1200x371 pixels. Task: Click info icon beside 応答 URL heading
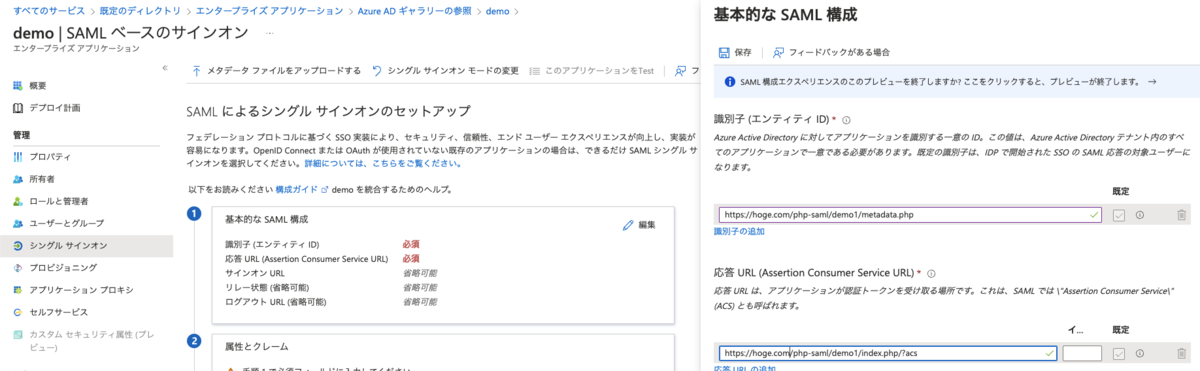(x=931, y=273)
